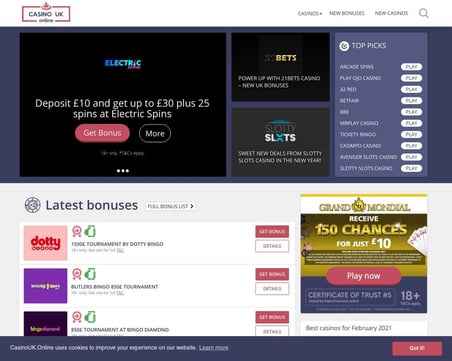Open the Slotty Slots promo card
Viewport: 452px width, 361px height.
click(280, 142)
